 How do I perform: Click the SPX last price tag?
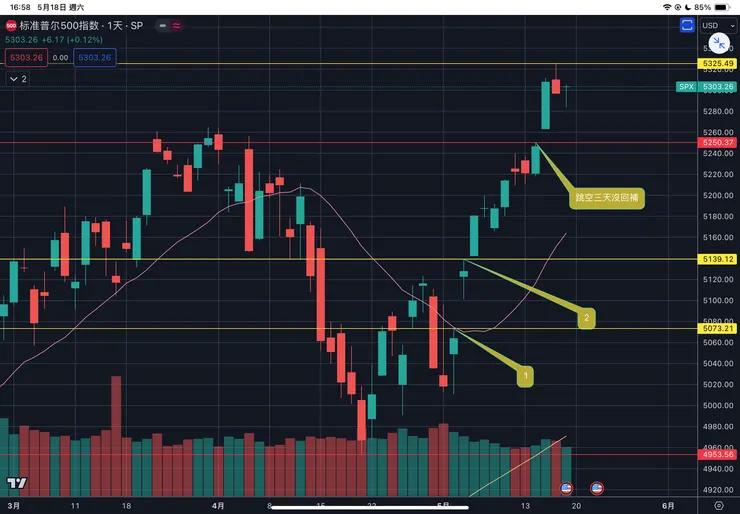coord(707,87)
